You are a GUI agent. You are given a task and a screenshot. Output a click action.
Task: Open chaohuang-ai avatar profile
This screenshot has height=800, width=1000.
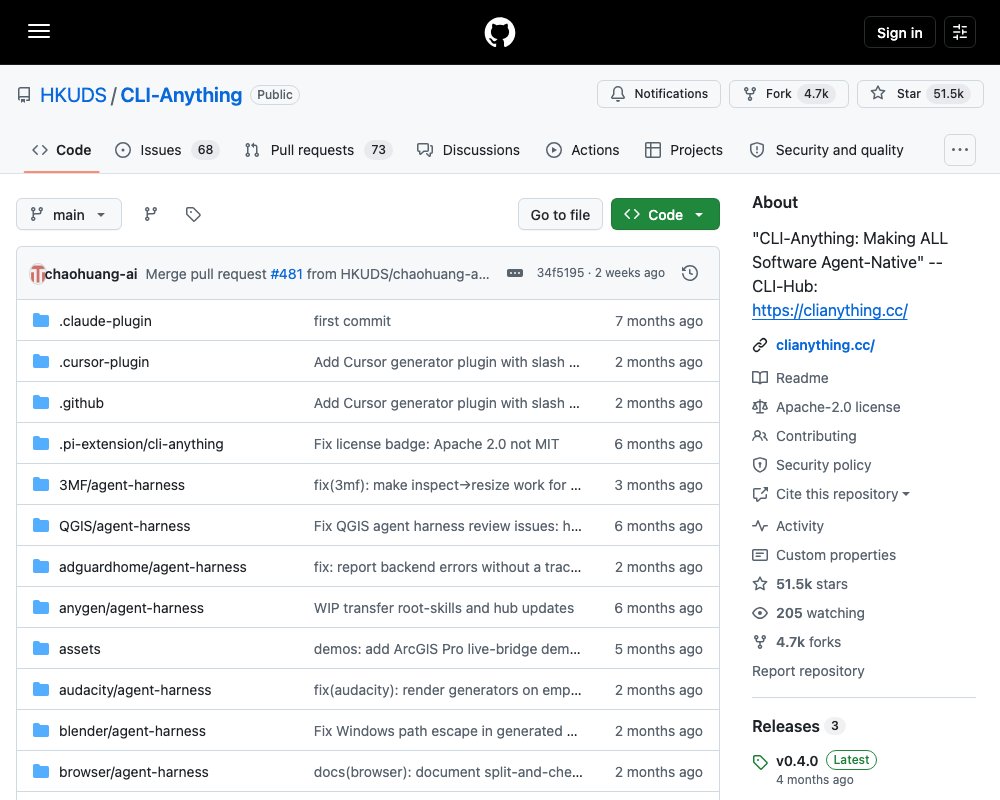click(x=37, y=274)
